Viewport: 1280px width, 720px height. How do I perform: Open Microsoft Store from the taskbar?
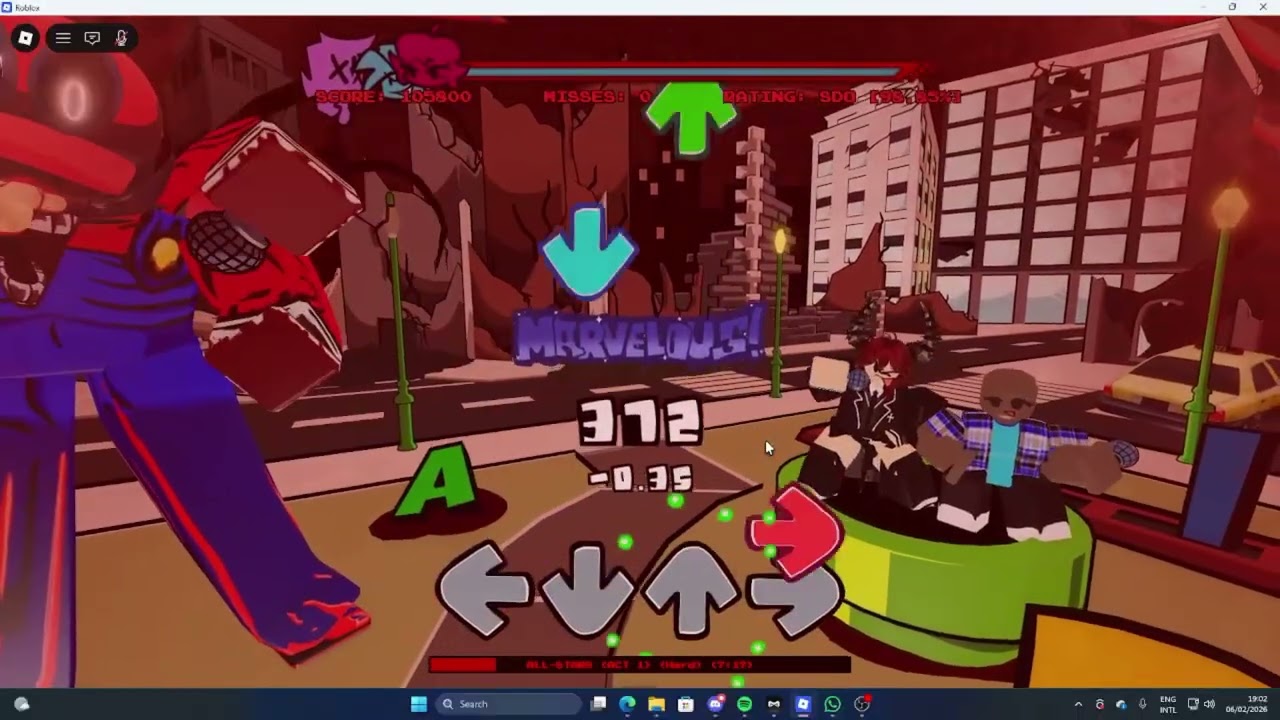686,704
